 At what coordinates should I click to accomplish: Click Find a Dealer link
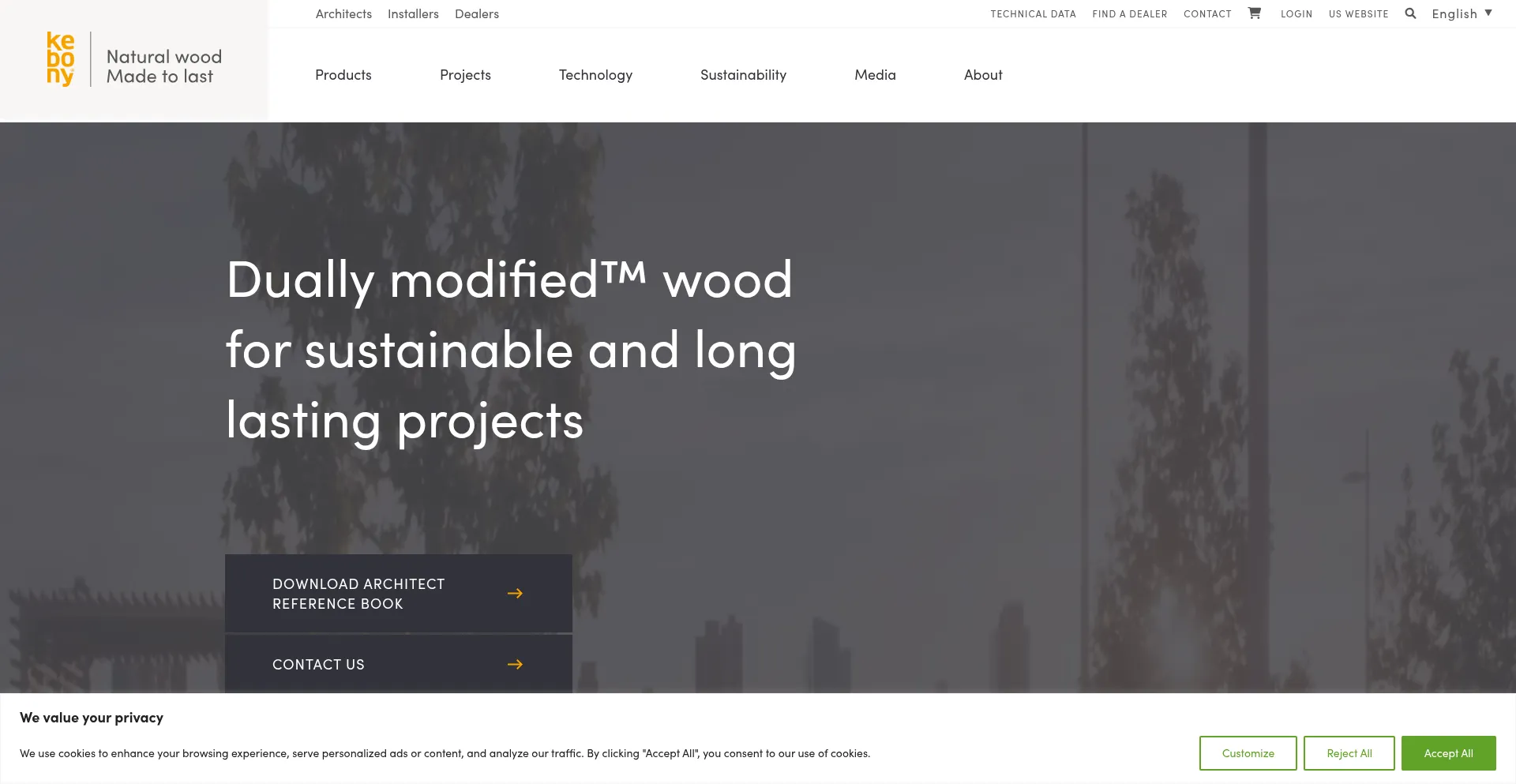pyautogui.click(x=1129, y=14)
